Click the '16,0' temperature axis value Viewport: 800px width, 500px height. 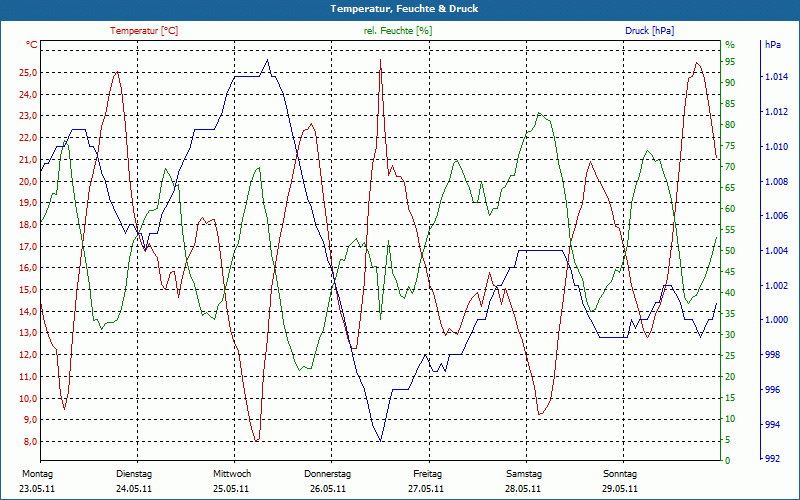(x=28, y=268)
